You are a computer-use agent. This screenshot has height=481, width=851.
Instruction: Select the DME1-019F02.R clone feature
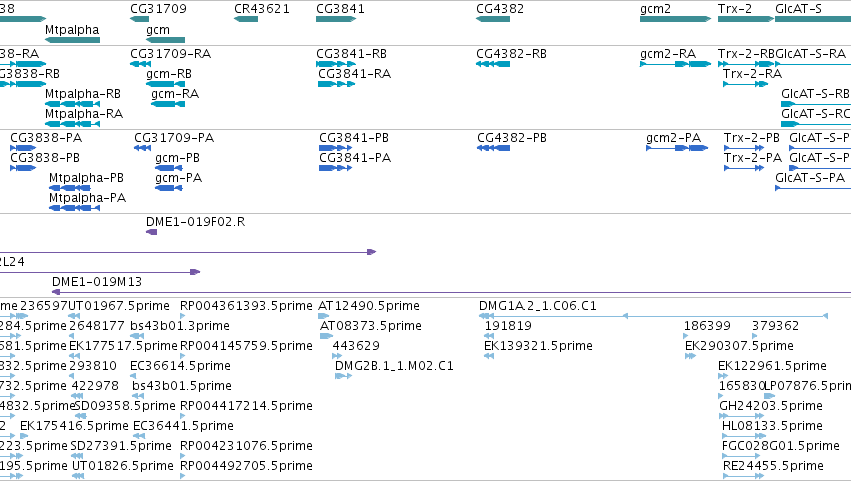(151, 232)
